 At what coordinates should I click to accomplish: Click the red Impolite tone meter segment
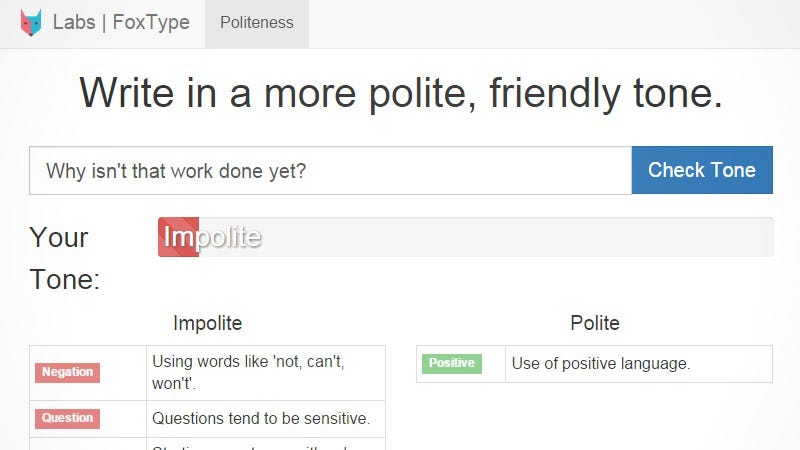tap(179, 237)
